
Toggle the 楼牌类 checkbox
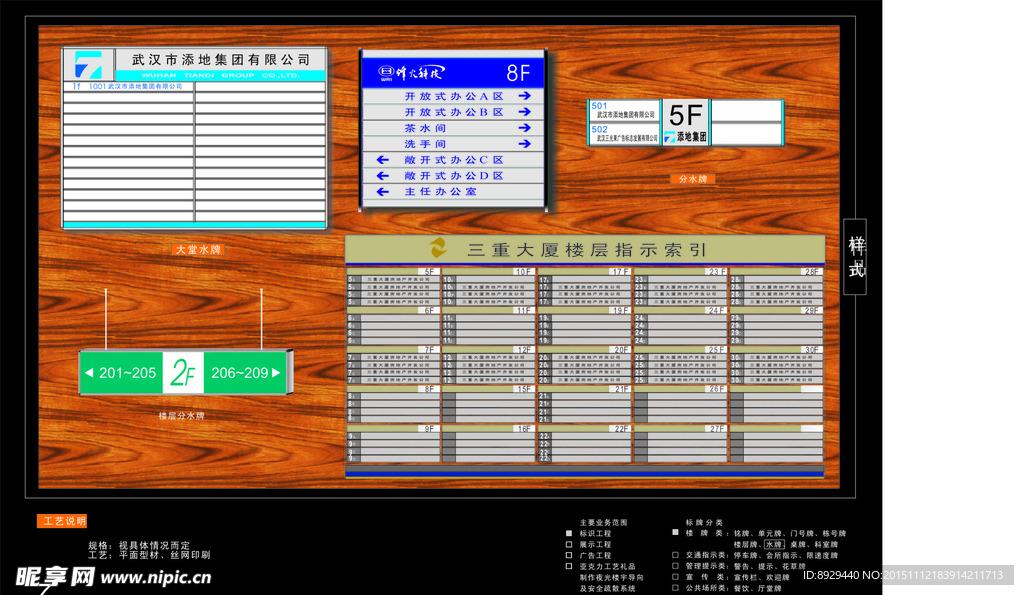coord(675,533)
